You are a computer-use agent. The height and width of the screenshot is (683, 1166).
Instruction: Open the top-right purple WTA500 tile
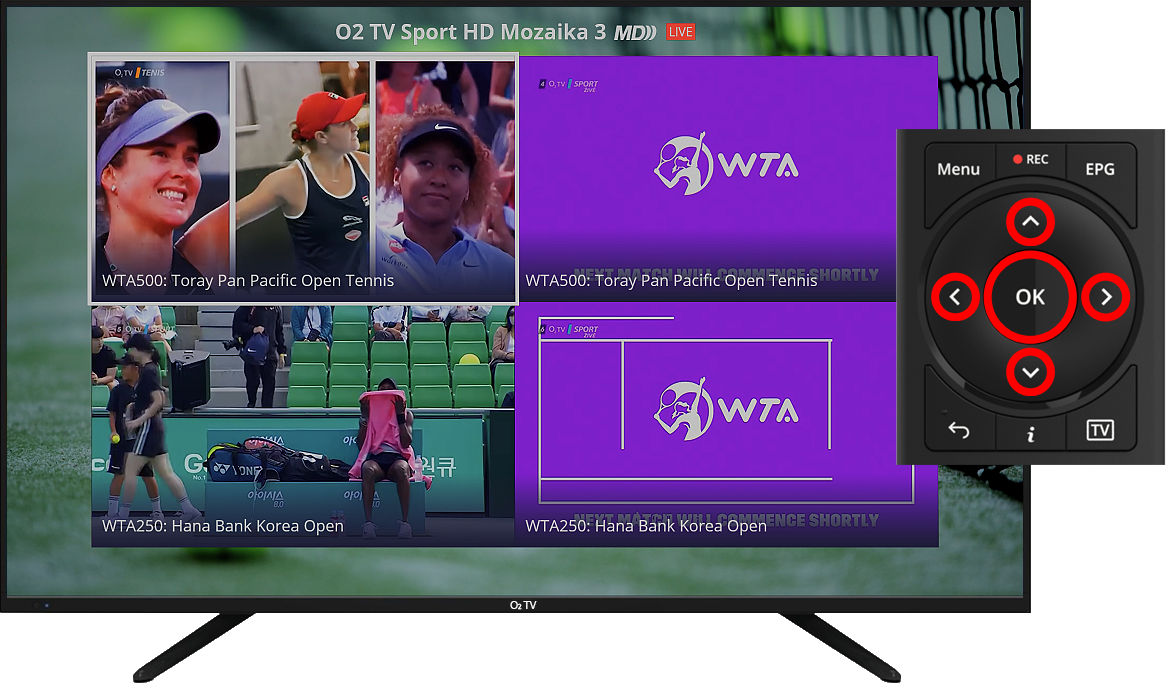727,178
